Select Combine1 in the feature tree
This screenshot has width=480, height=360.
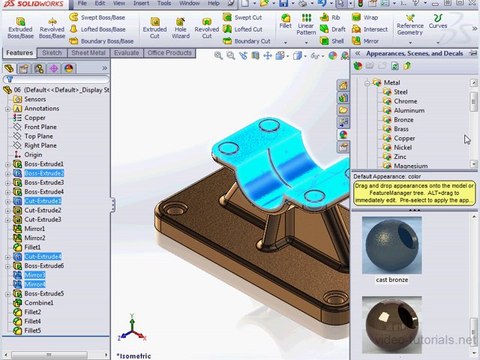click(x=33, y=303)
